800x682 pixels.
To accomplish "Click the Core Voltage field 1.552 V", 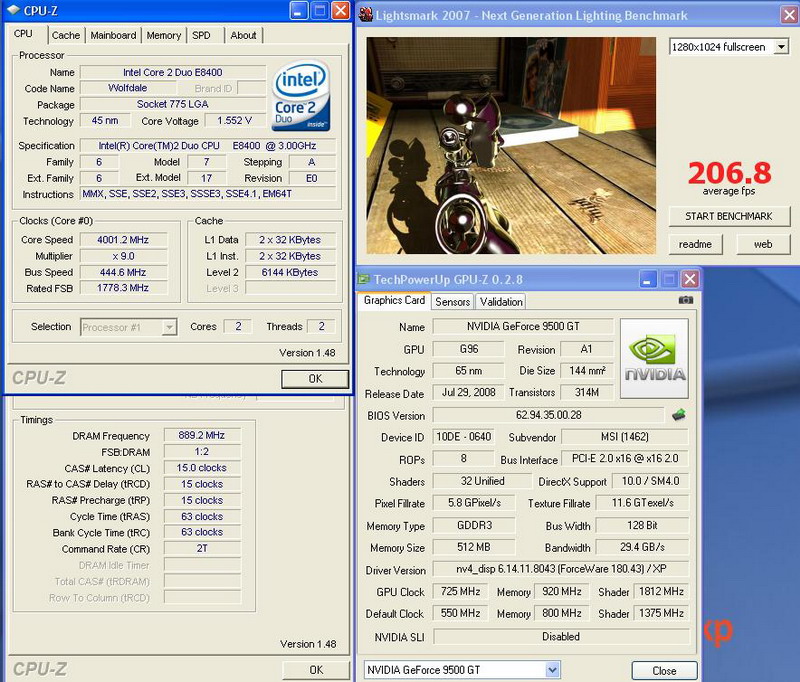I will coord(235,121).
